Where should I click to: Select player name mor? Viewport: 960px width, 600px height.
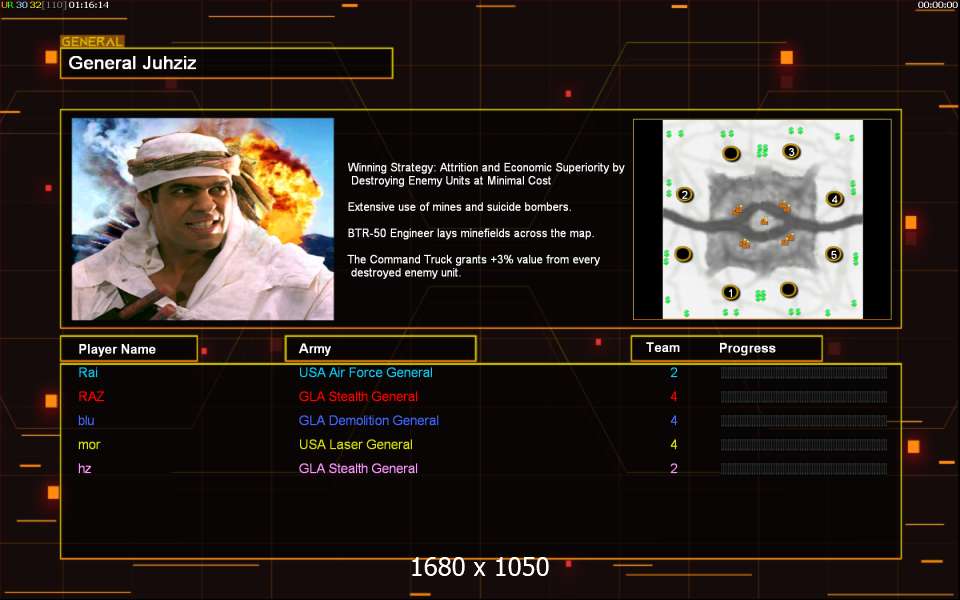tap(89, 444)
